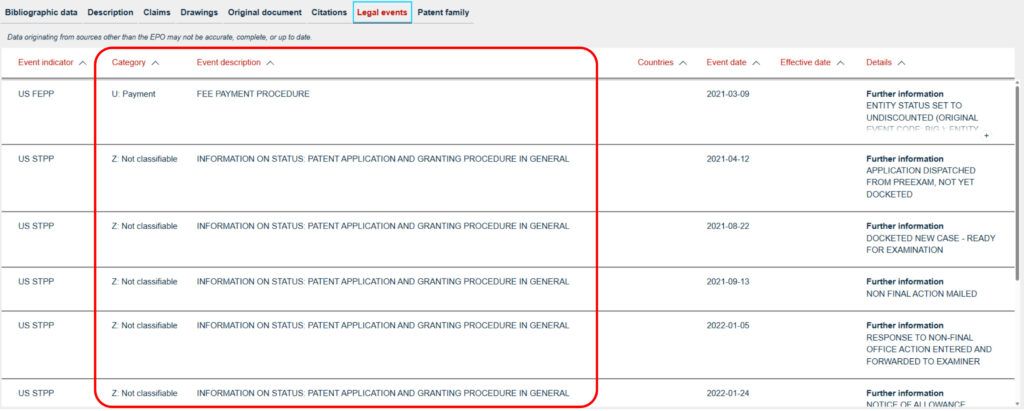
Task: Switch to the Description tab
Action: (x=110, y=12)
